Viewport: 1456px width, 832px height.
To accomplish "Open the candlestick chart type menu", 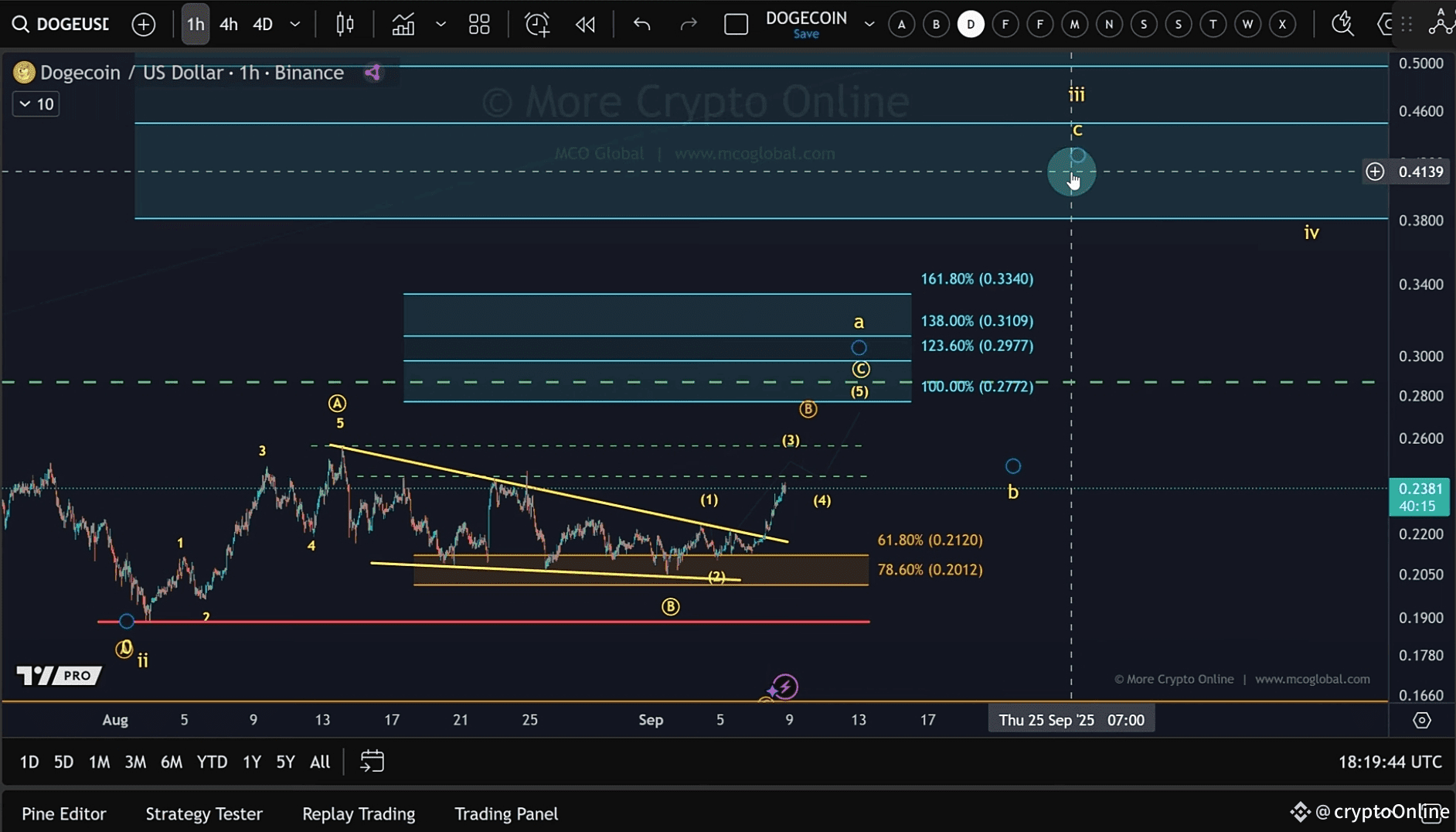I will coord(345,24).
